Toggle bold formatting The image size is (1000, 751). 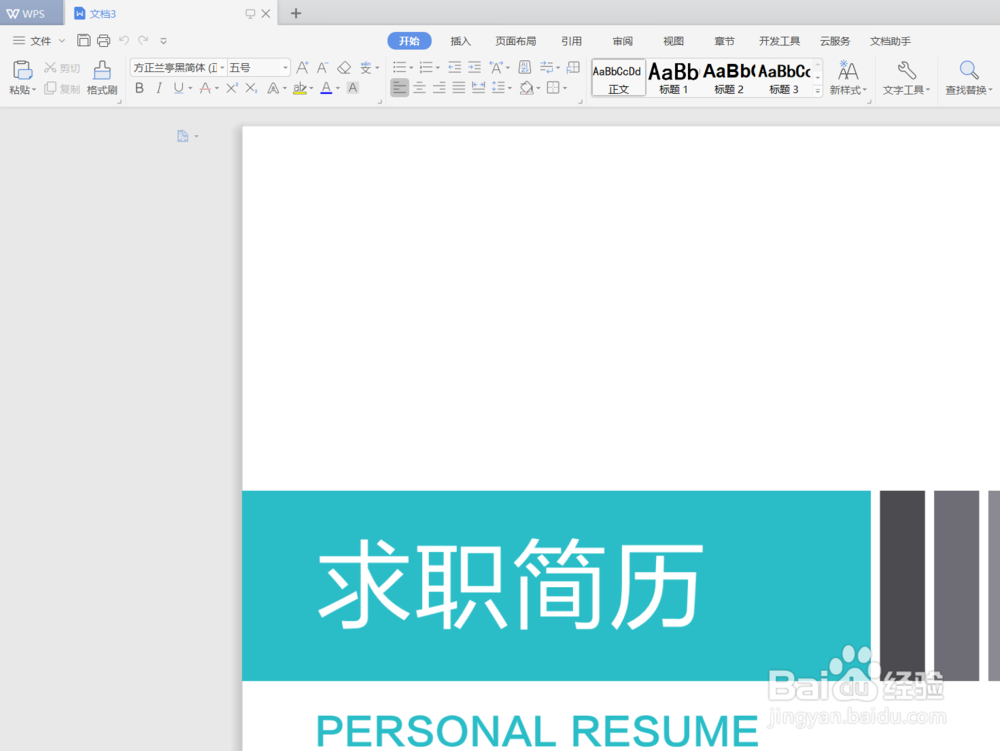coord(139,88)
